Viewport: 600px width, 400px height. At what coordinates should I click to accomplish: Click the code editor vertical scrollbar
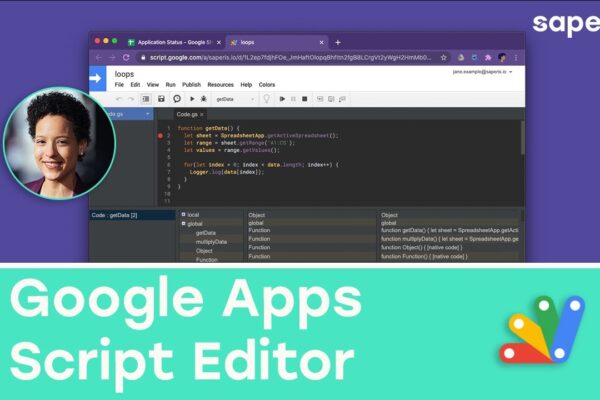point(523,138)
